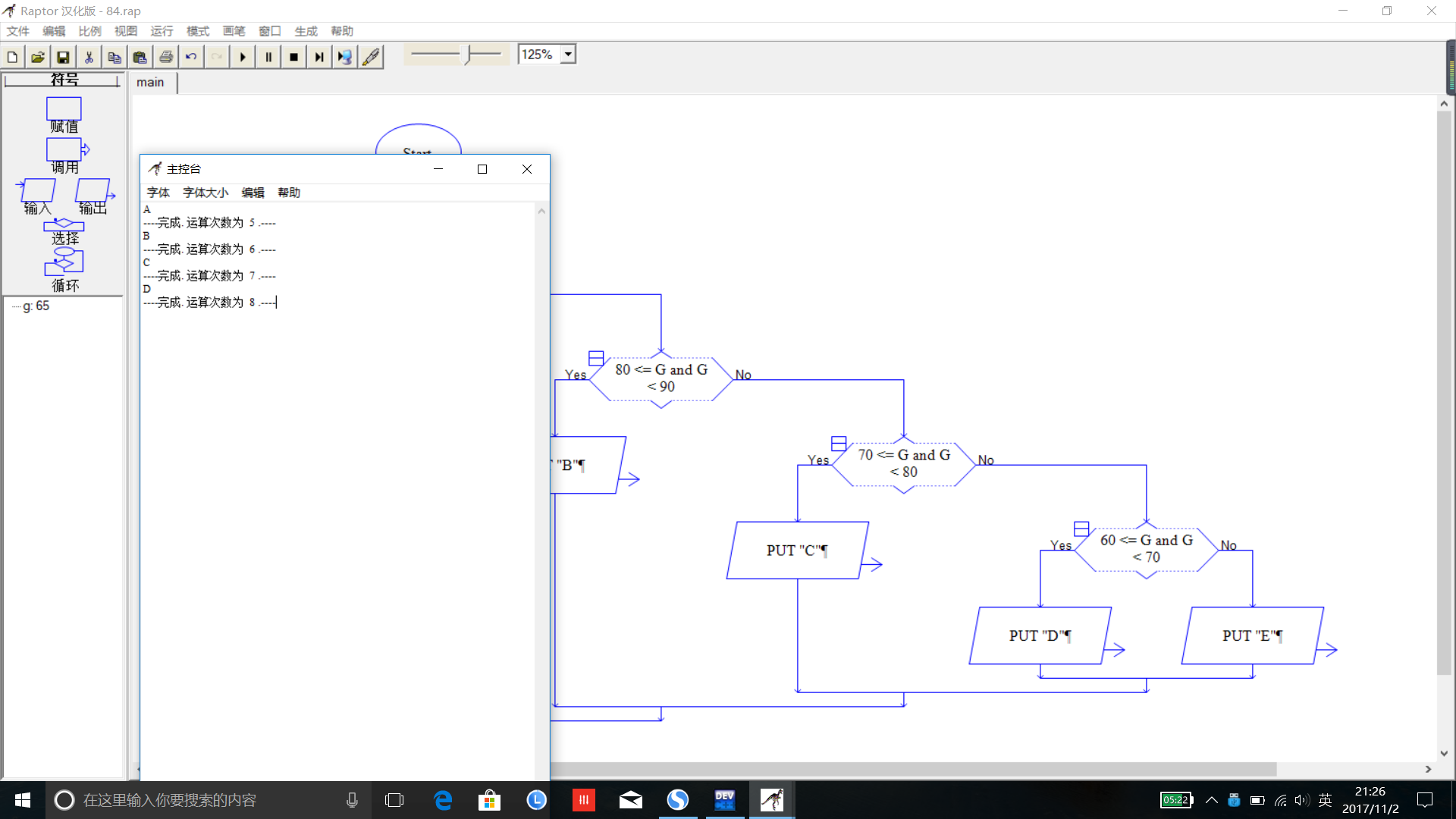The width and height of the screenshot is (1456, 819).
Task: Select the main tab
Action: click(x=151, y=82)
